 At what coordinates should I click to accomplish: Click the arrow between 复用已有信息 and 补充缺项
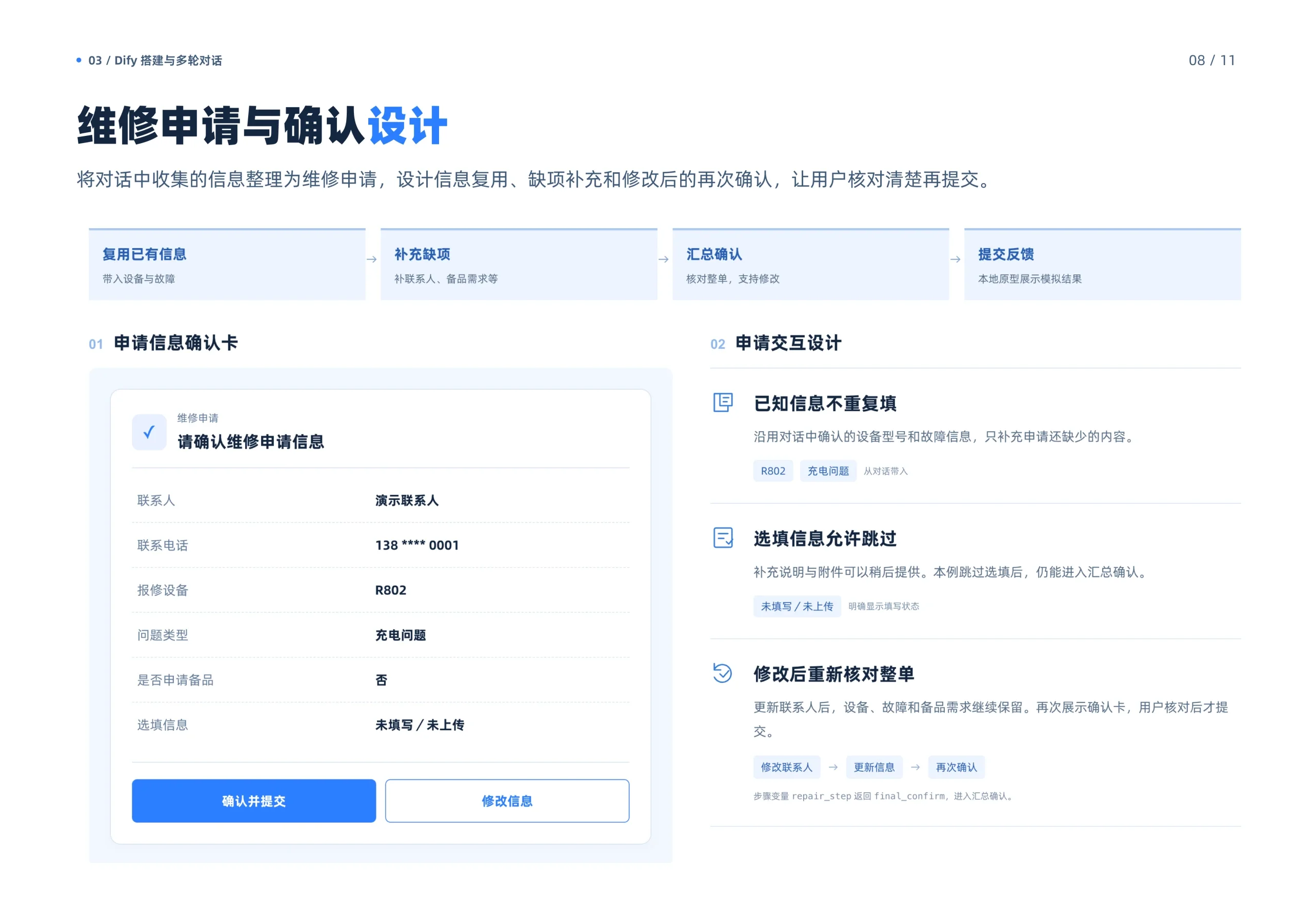pyautogui.click(x=372, y=259)
